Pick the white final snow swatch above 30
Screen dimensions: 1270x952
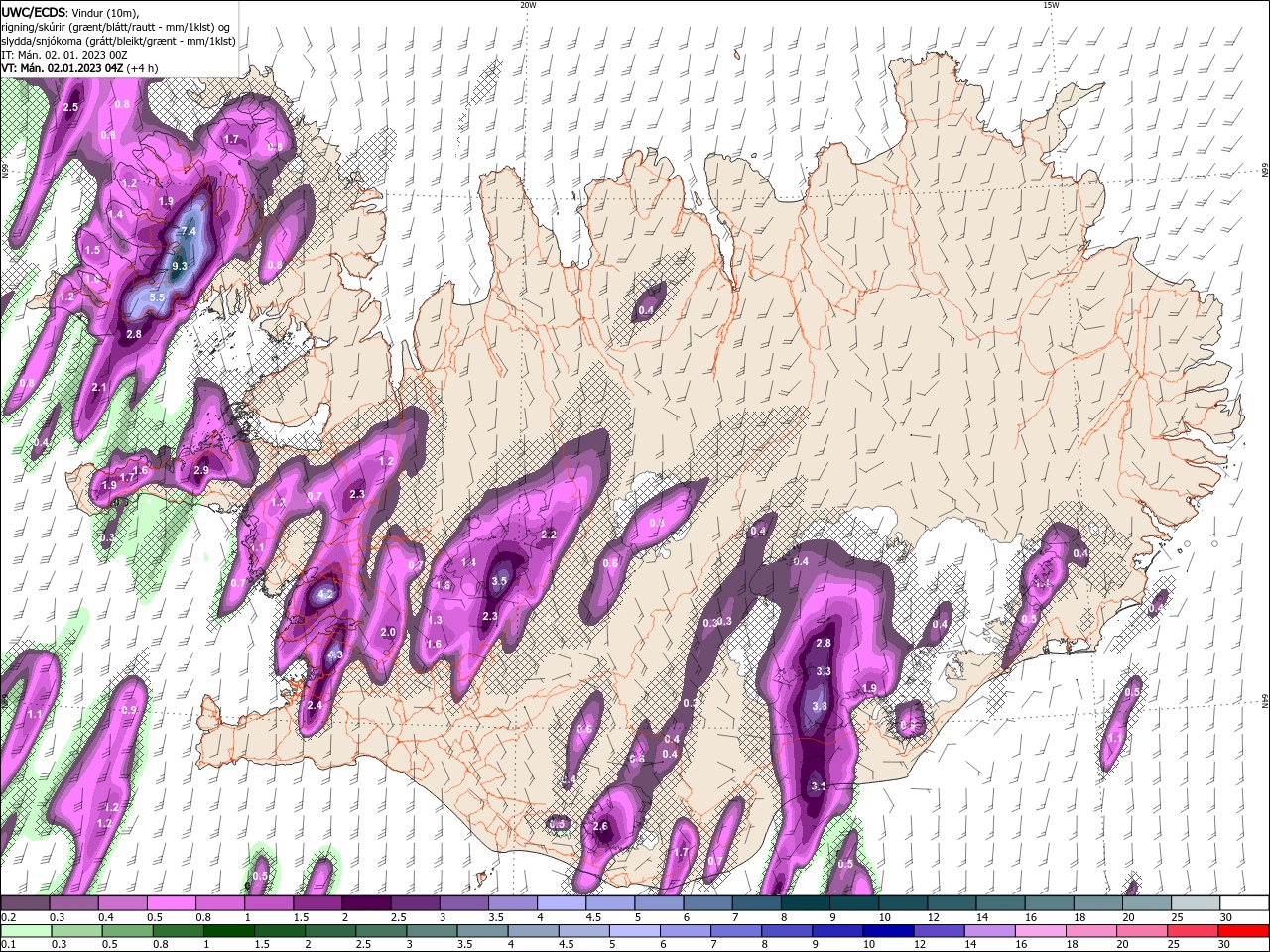click(x=1243, y=903)
